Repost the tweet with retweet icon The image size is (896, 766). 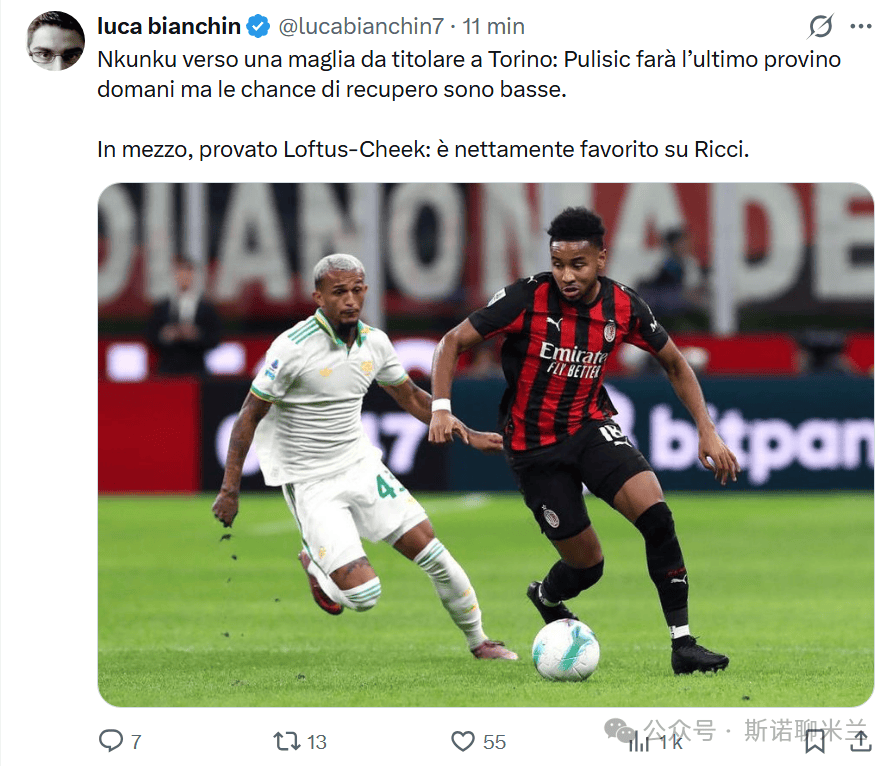[286, 741]
